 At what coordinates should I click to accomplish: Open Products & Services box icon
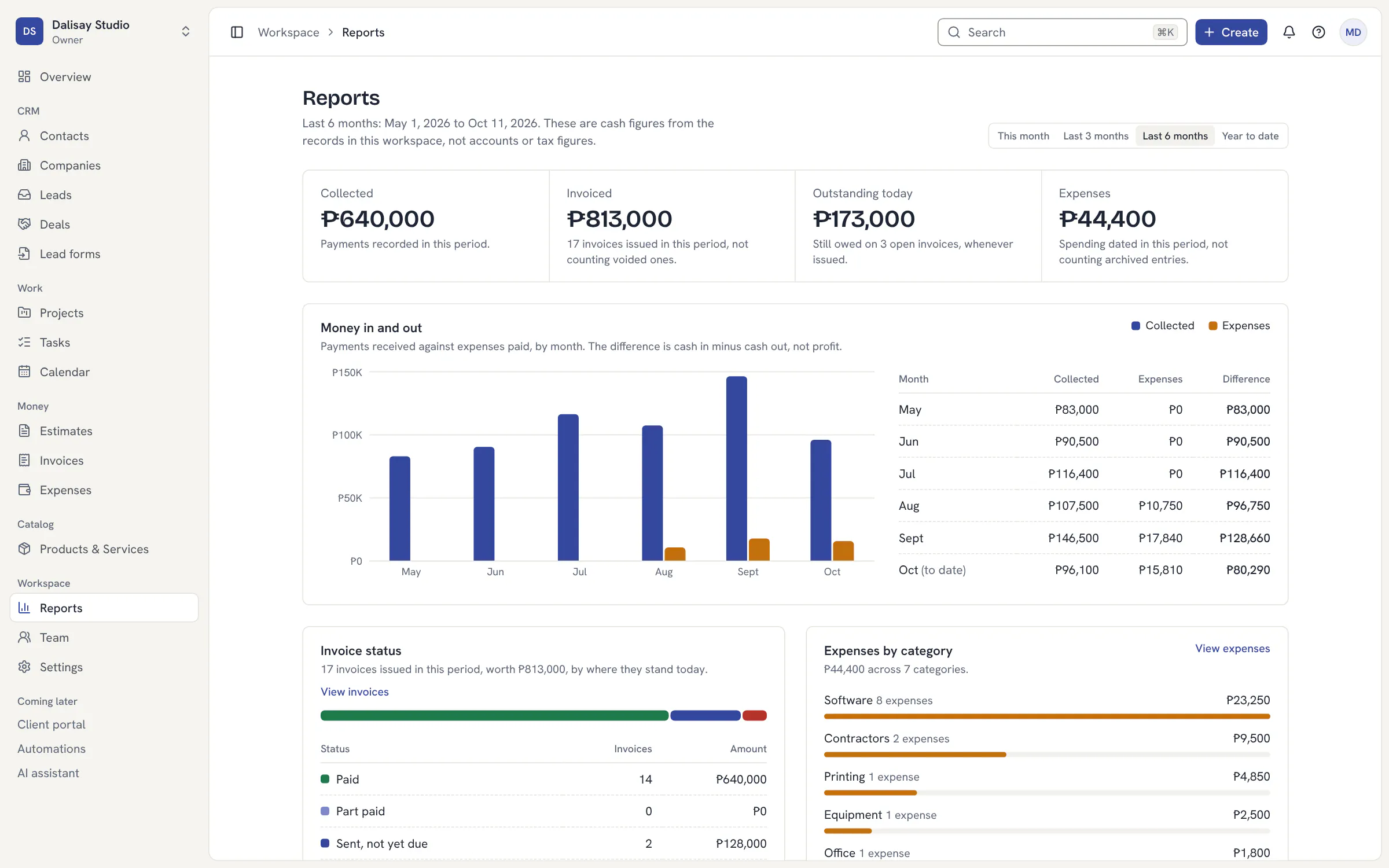click(24, 549)
